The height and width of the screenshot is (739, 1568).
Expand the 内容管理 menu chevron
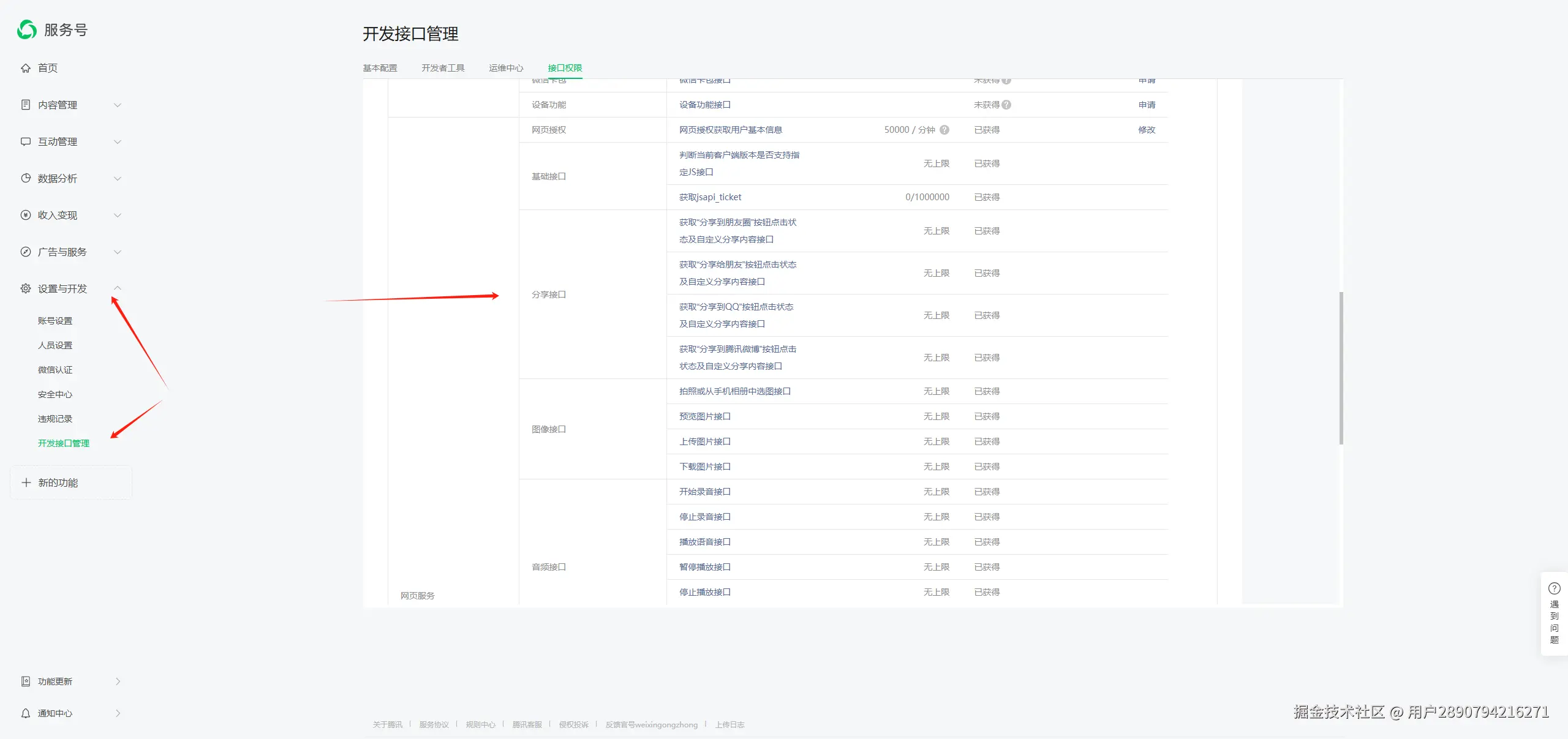pos(118,105)
